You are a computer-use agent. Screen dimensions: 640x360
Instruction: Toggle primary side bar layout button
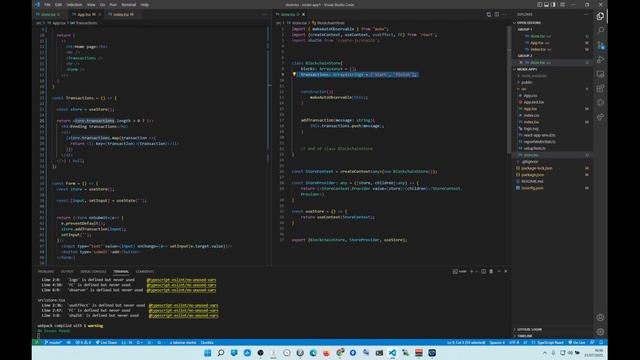(x=540, y=4)
